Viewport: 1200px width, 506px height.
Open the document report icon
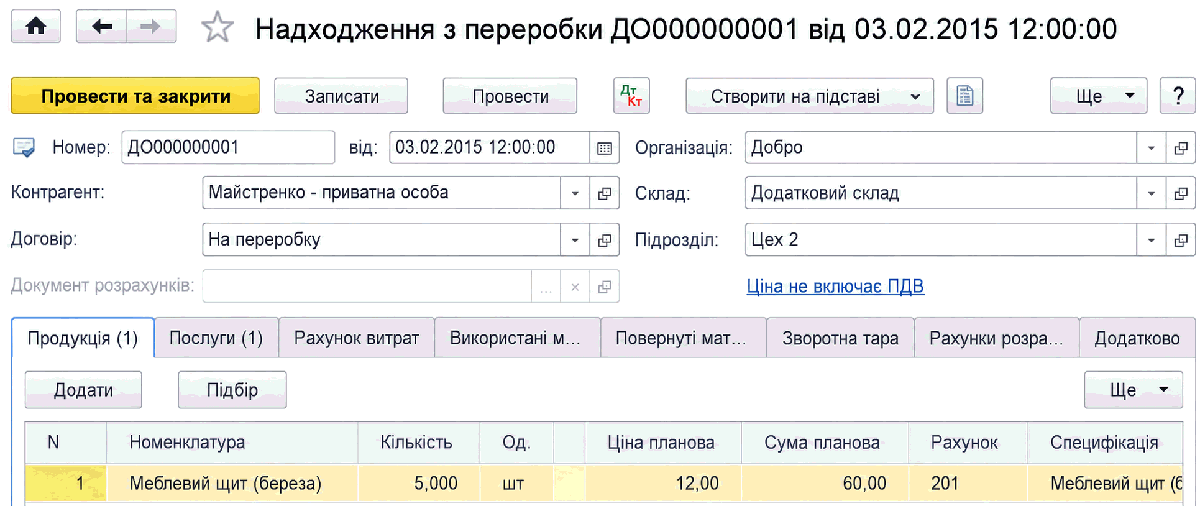coord(965,96)
